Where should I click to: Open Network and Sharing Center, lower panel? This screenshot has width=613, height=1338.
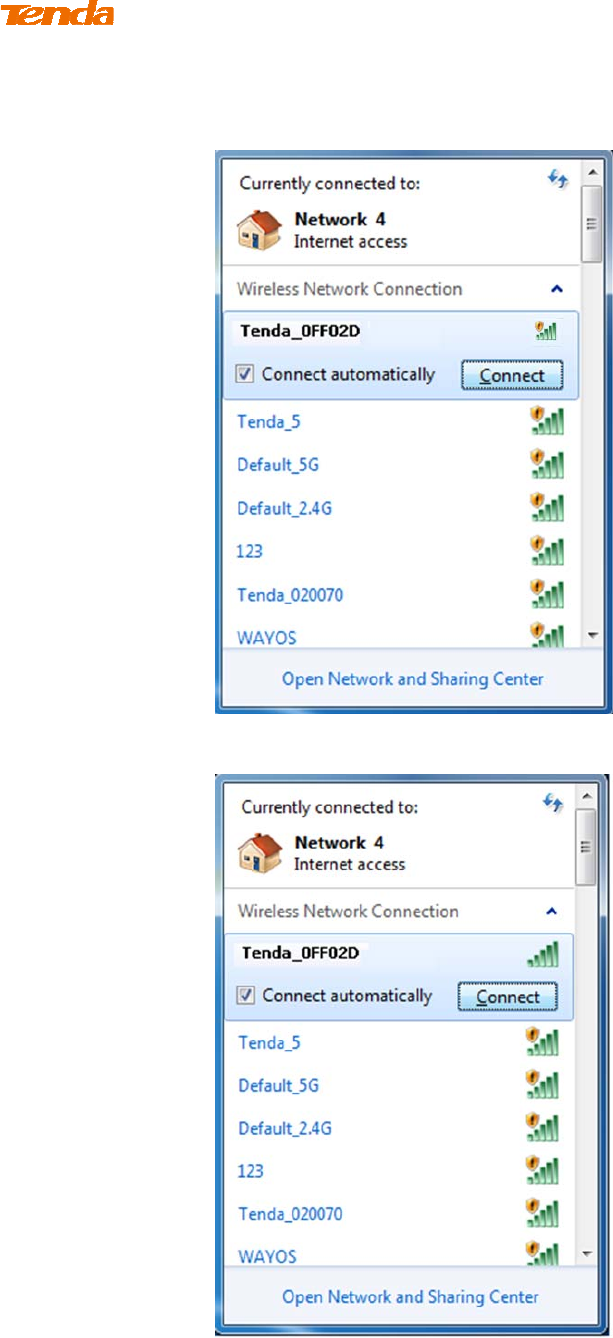tap(410, 1297)
